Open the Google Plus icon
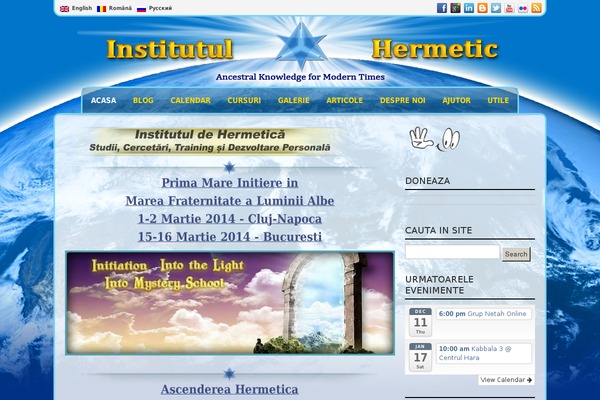600x400 pixels. 455,8
